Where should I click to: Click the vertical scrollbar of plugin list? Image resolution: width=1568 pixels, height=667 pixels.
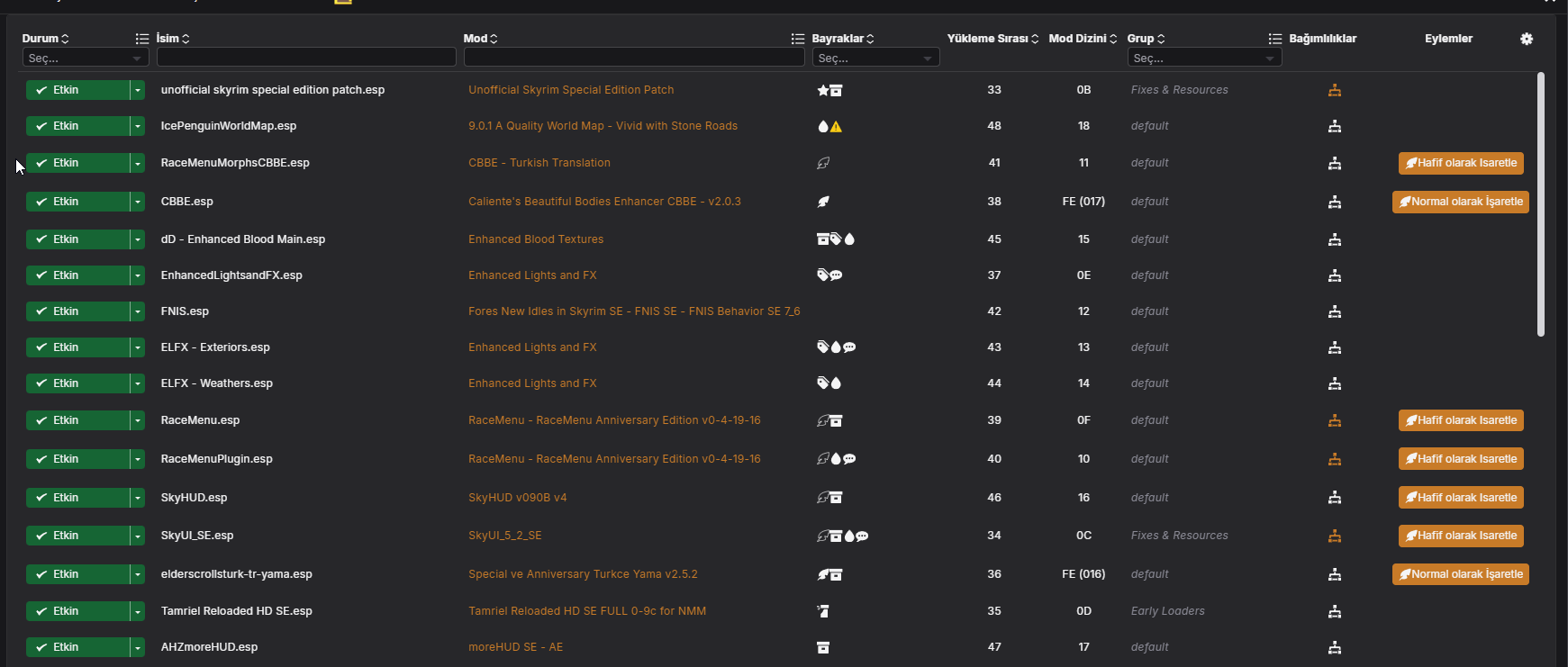(1541, 204)
